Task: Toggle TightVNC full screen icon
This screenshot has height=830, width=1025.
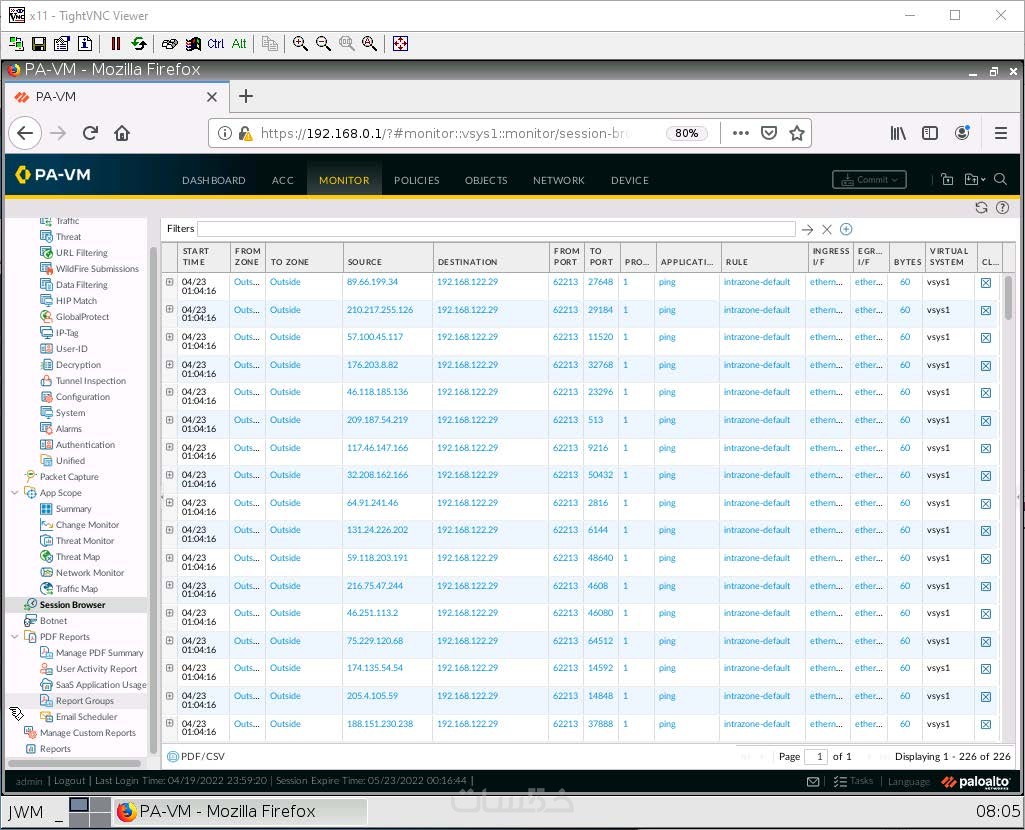Action: [x=400, y=44]
